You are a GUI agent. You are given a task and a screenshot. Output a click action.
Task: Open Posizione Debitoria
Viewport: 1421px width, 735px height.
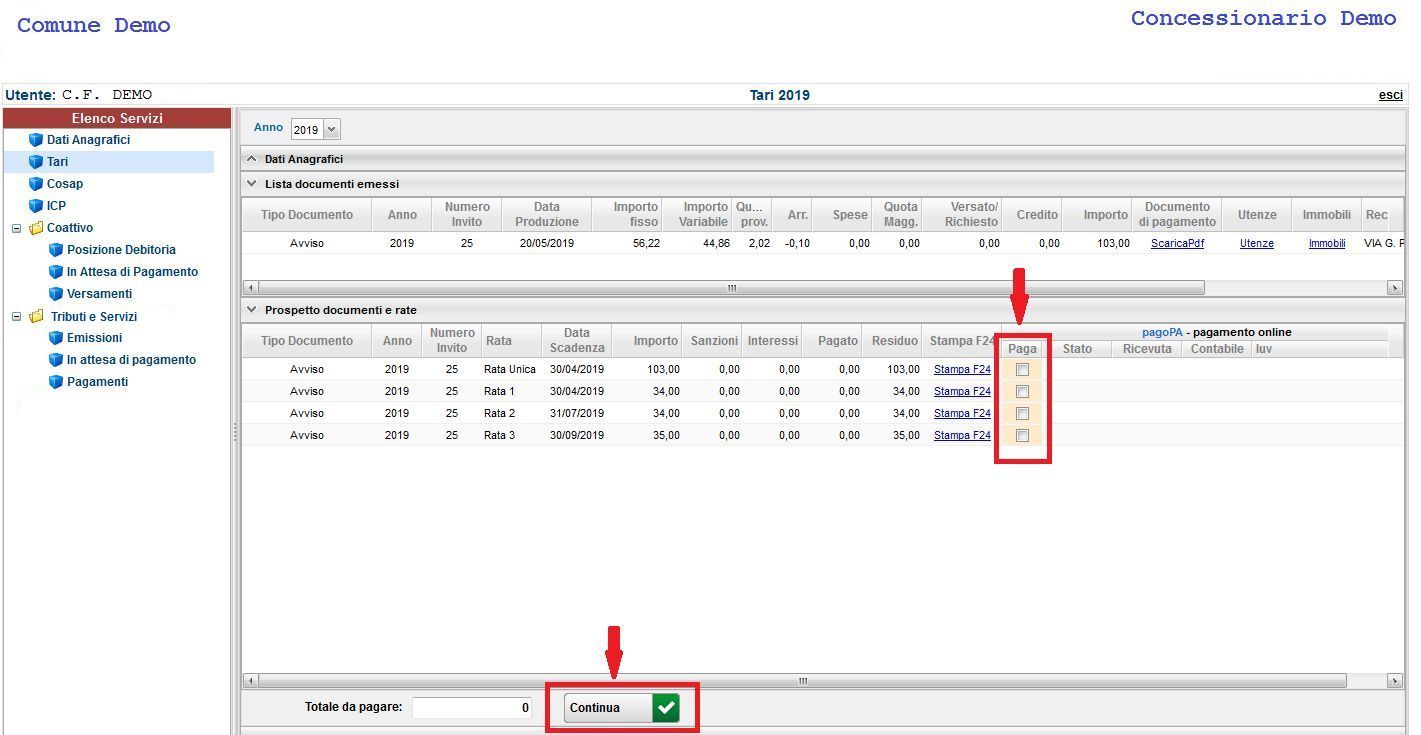(x=121, y=250)
